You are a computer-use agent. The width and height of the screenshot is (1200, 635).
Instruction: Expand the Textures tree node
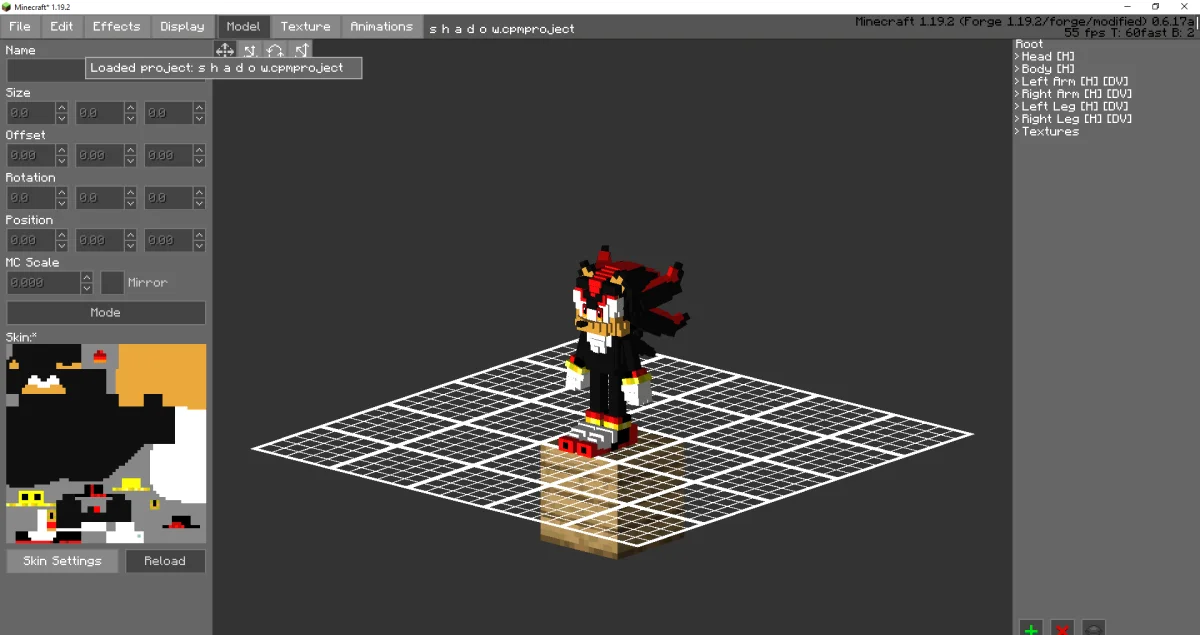point(1017,132)
